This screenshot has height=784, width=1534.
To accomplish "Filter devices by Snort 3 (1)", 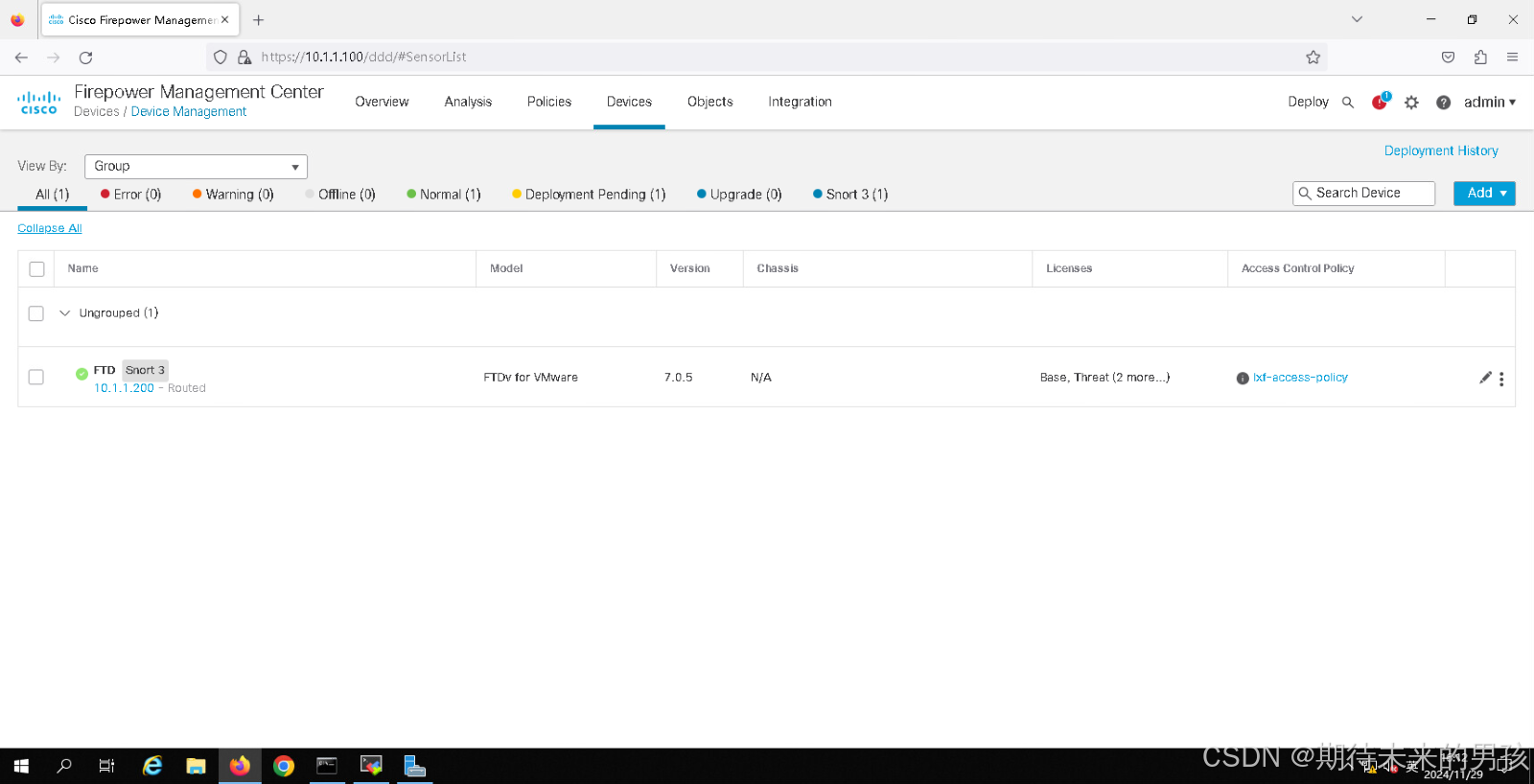I will pos(850,195).
